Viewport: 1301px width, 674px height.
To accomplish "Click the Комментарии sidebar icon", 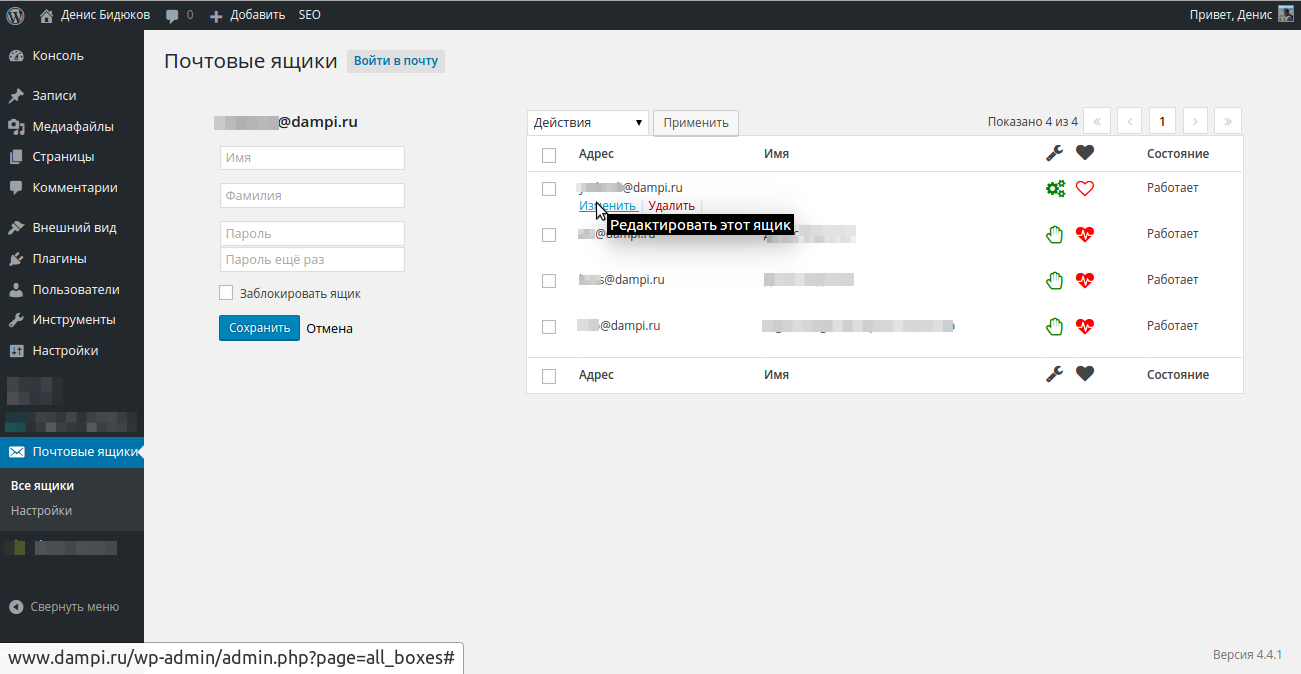I will [x=16, y=188].
